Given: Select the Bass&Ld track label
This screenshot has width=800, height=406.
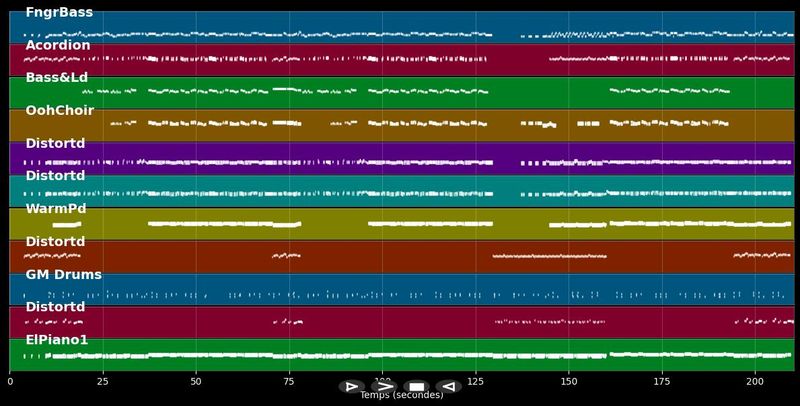Looking at the screenshot, I should 57,78.
